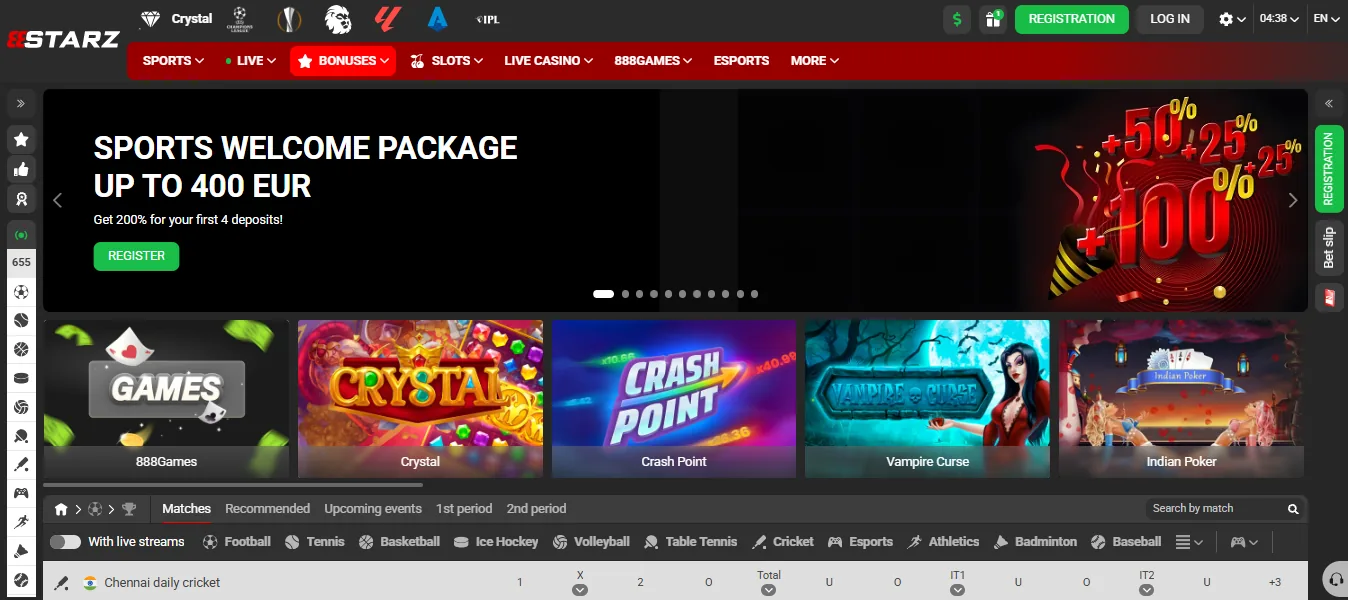Select the esports gamepad in left sidebar
The image size is (1348, 600).
click(21, 493)
